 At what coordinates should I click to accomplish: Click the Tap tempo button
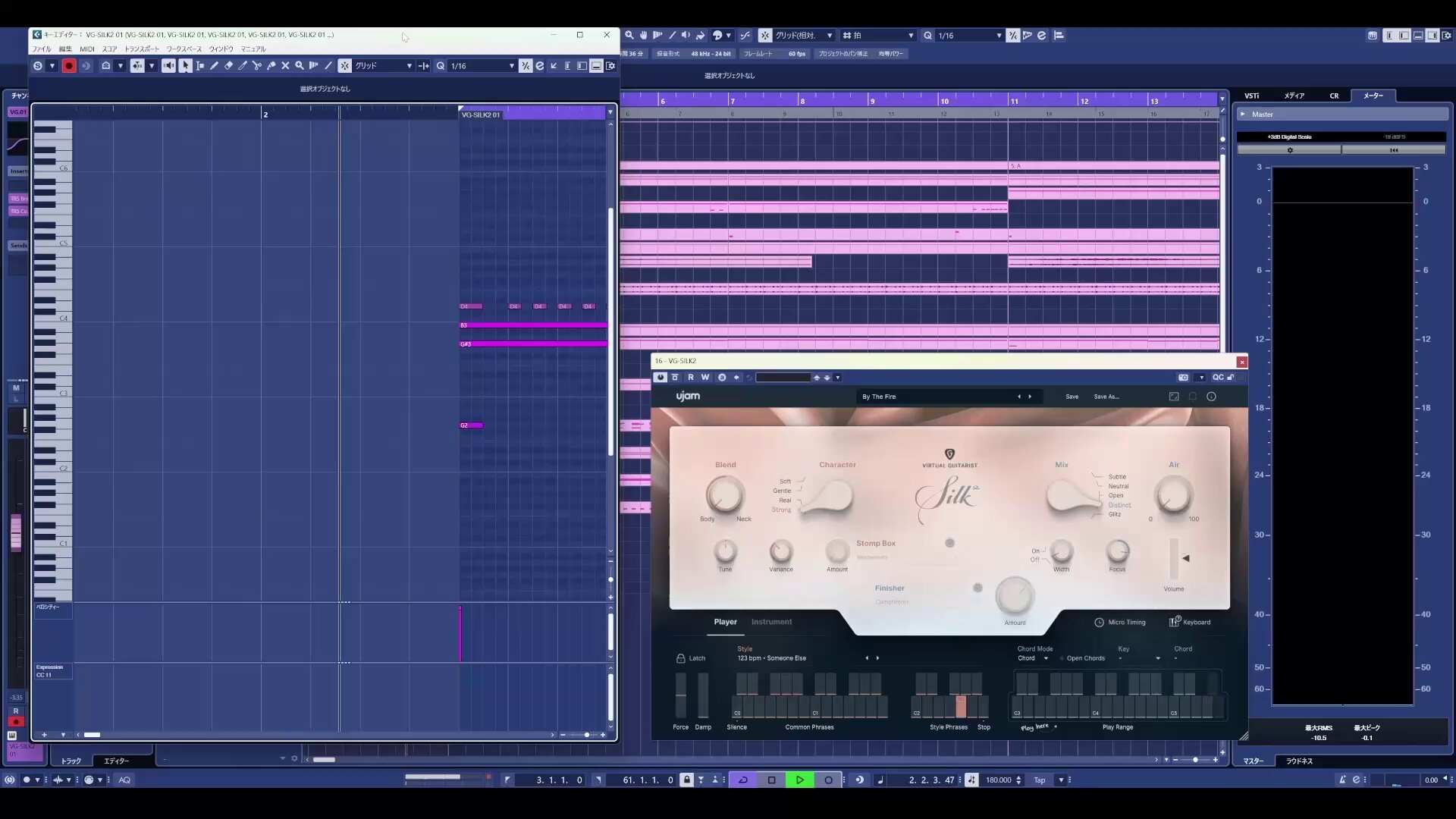1039,780
